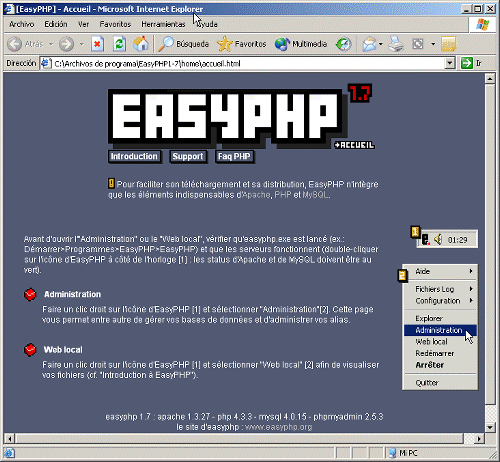Open the Herramientas menu
The image size is (500, 462).
pos(163,24)
